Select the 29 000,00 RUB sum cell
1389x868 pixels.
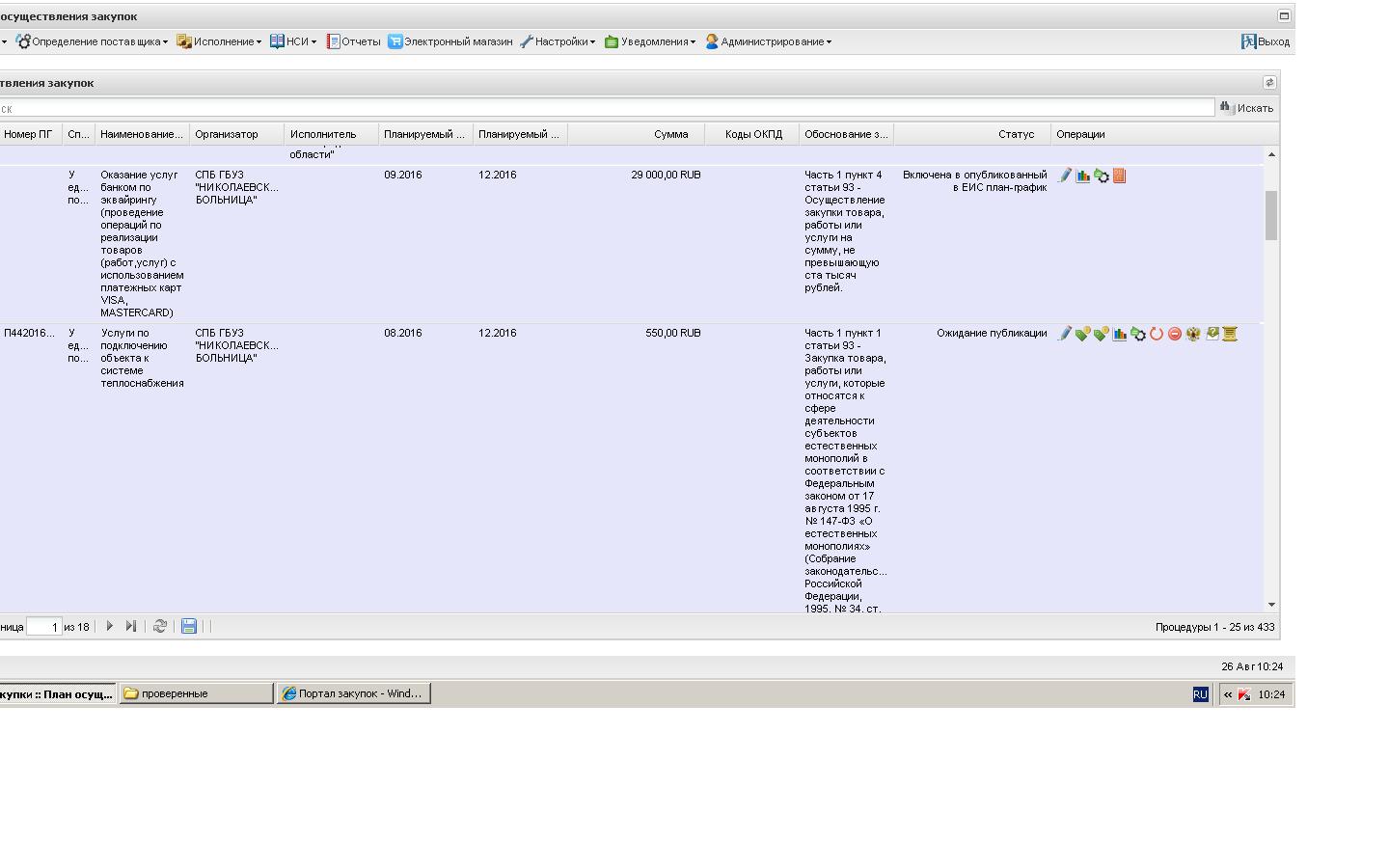point(666,175)
